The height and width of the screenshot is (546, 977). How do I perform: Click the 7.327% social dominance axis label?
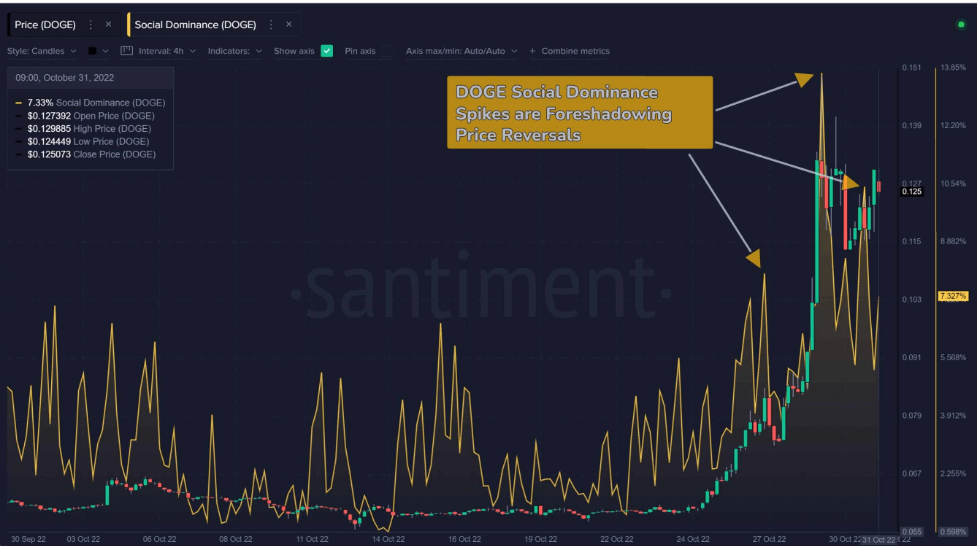953,296
